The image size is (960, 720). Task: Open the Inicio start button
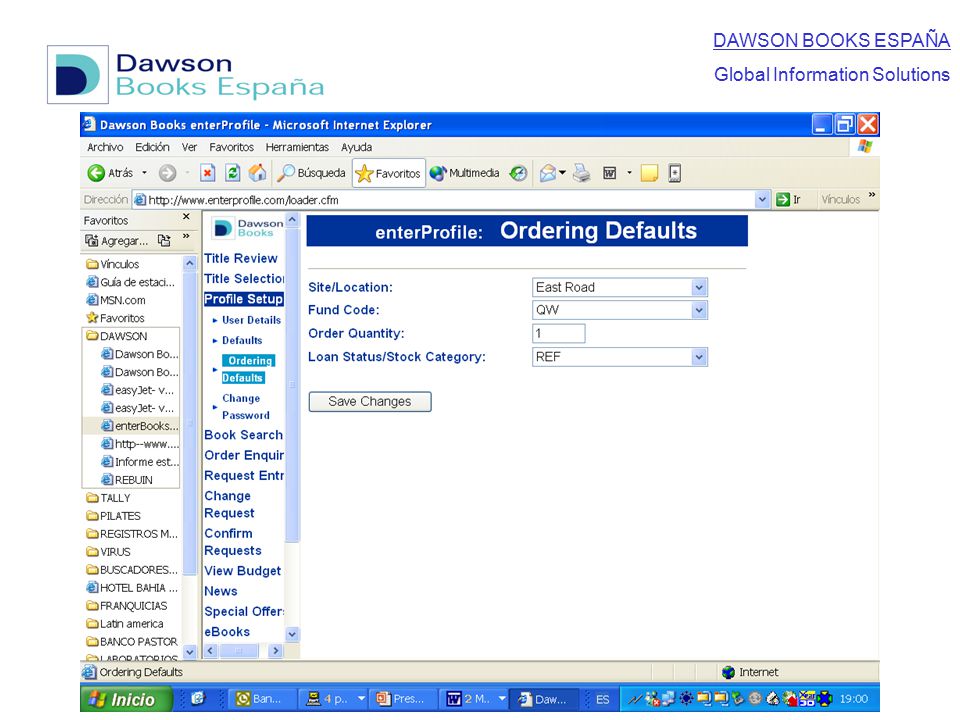pos(127,699)
